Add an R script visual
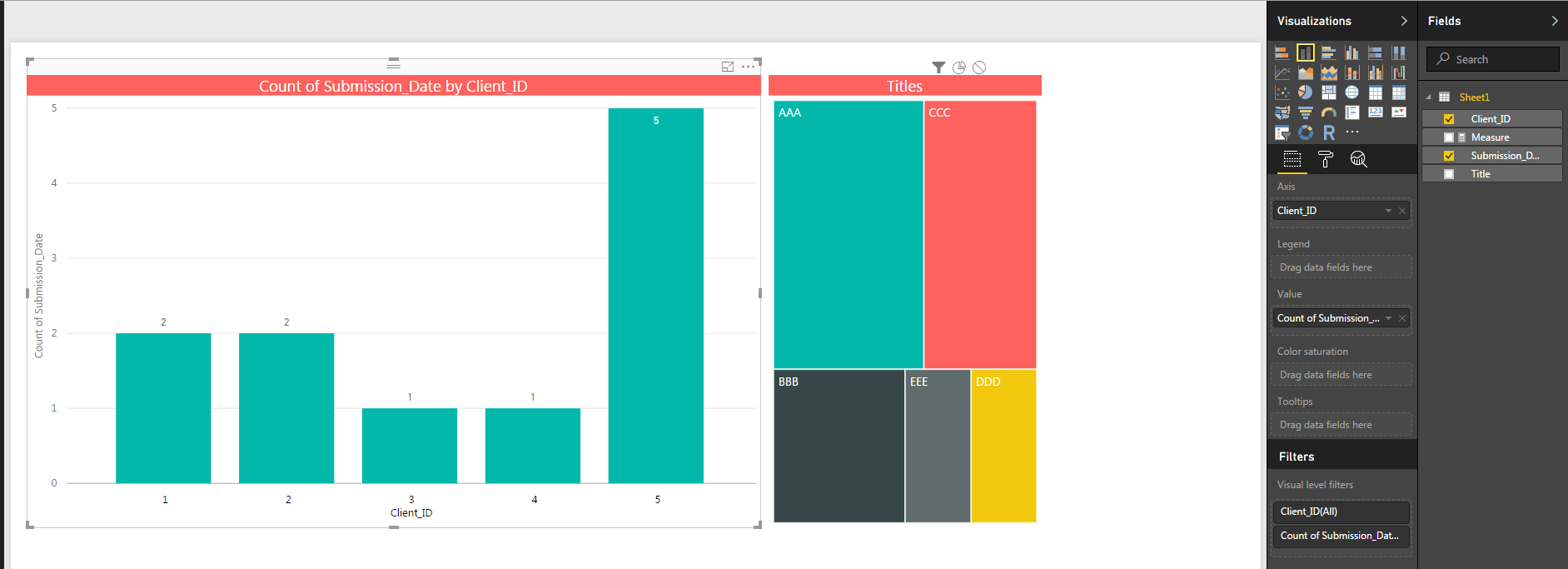The image size is (1568, 569). [1329, 132]
